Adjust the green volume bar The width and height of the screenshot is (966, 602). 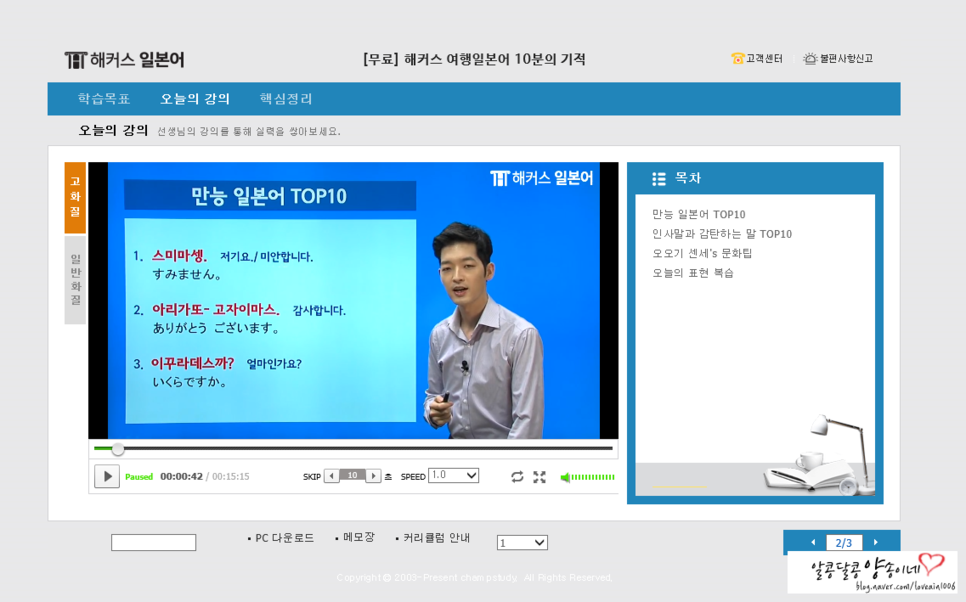coord(593,477)
